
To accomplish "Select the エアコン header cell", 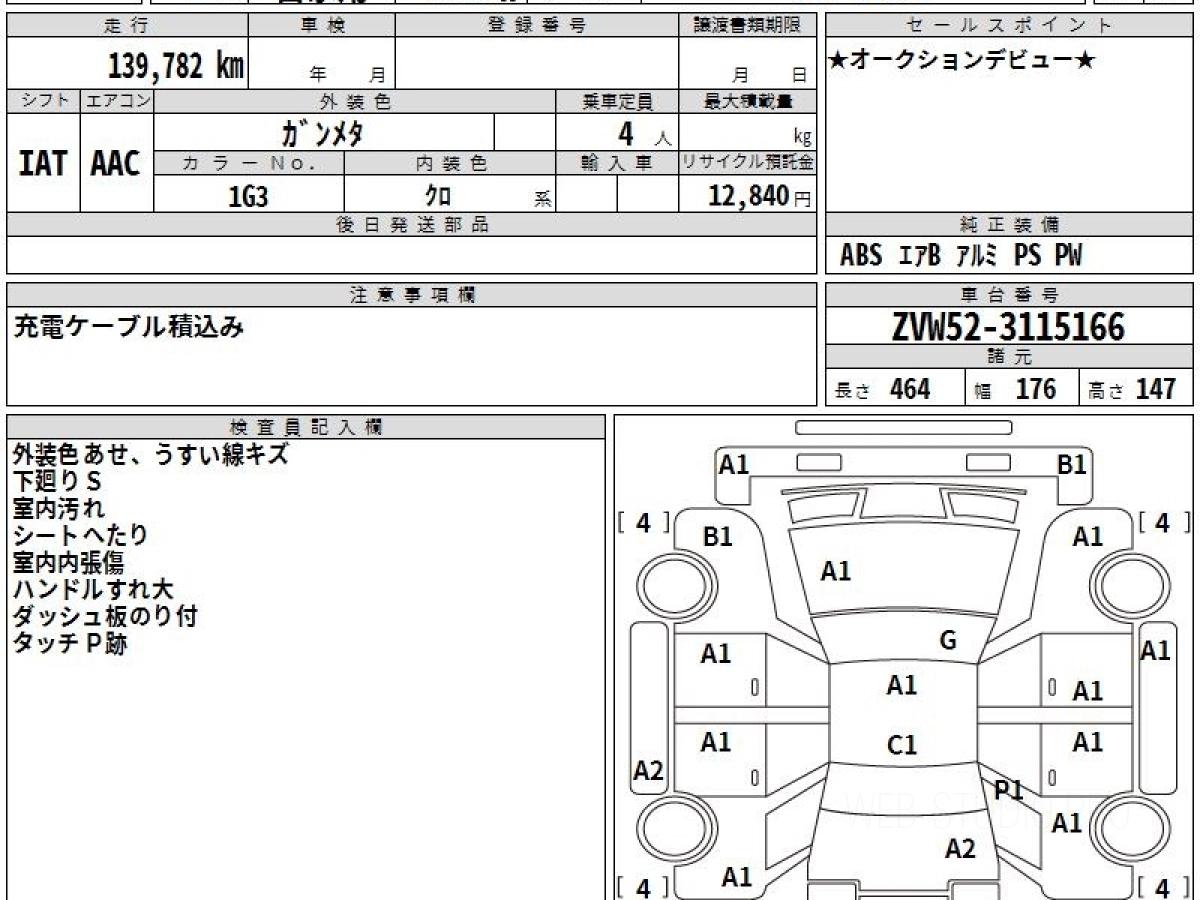I will click(x=117, y=101).
